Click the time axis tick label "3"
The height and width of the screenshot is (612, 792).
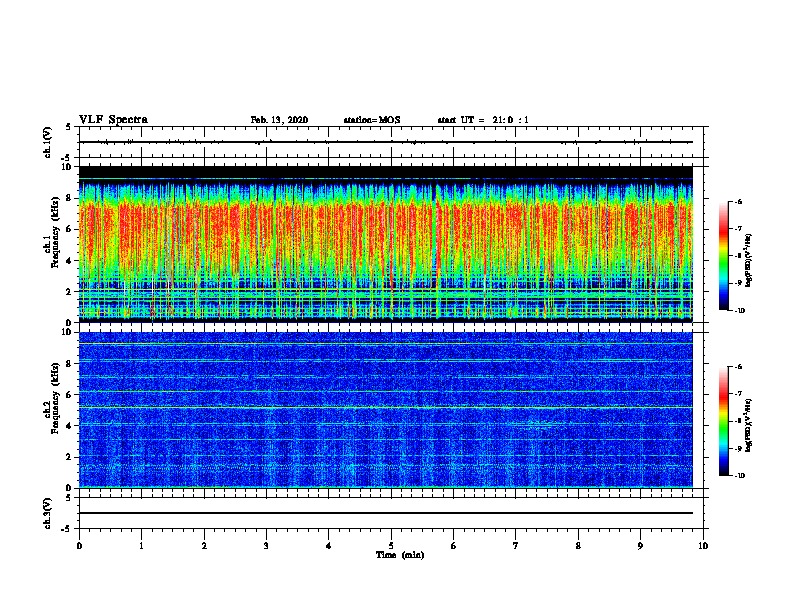266,546
